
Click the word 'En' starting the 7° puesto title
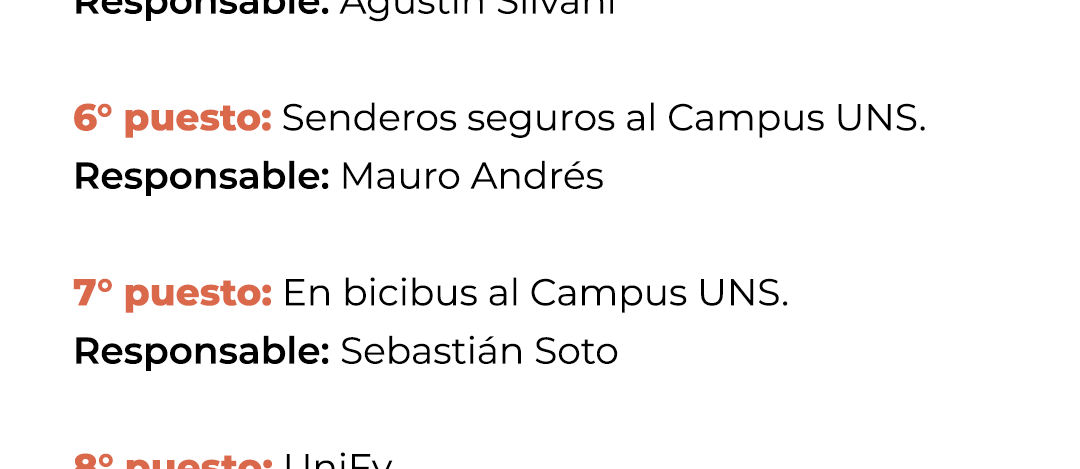[x=307, y=293]
